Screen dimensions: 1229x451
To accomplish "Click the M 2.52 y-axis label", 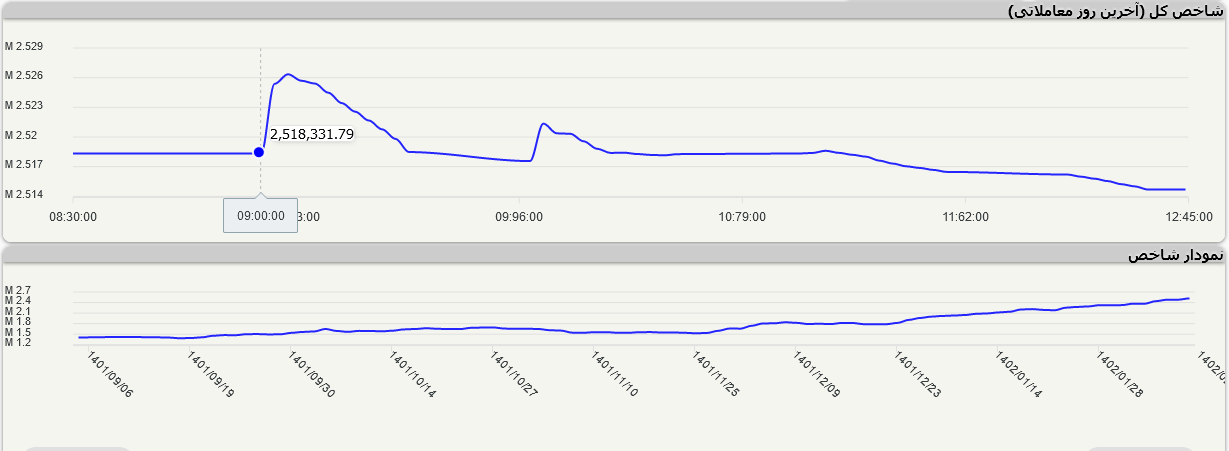I will click(21, 135).
